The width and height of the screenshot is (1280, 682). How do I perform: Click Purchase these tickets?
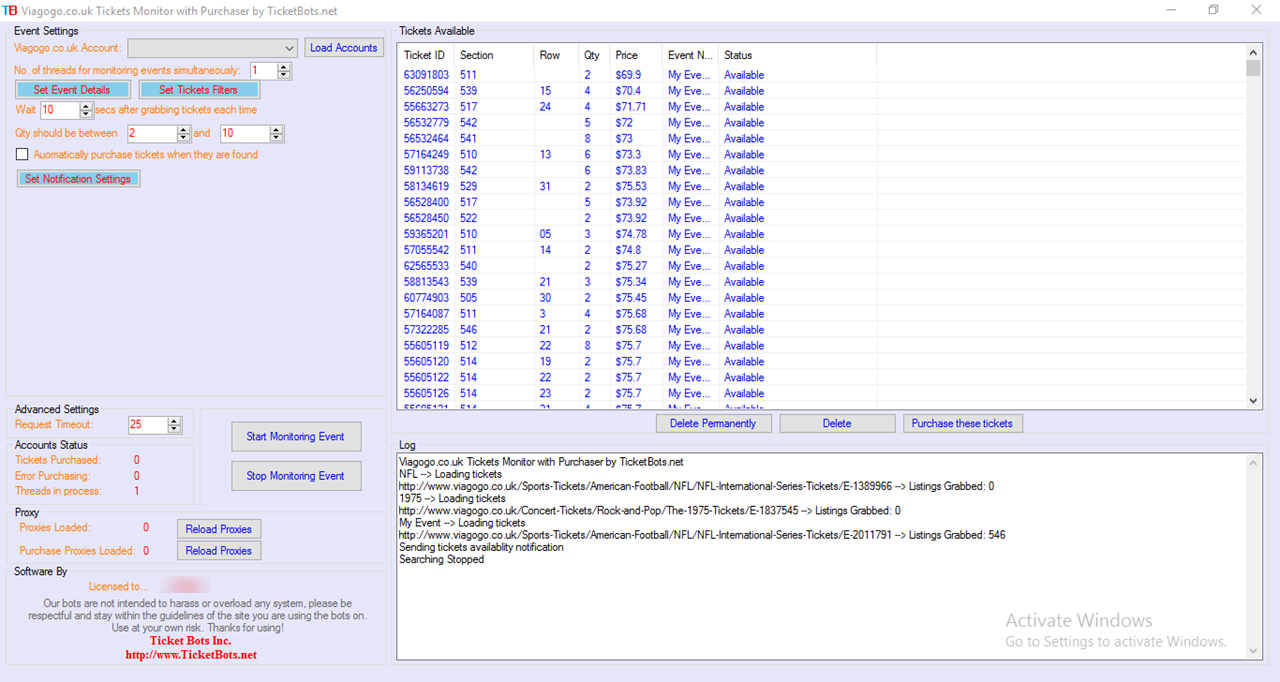962,424
